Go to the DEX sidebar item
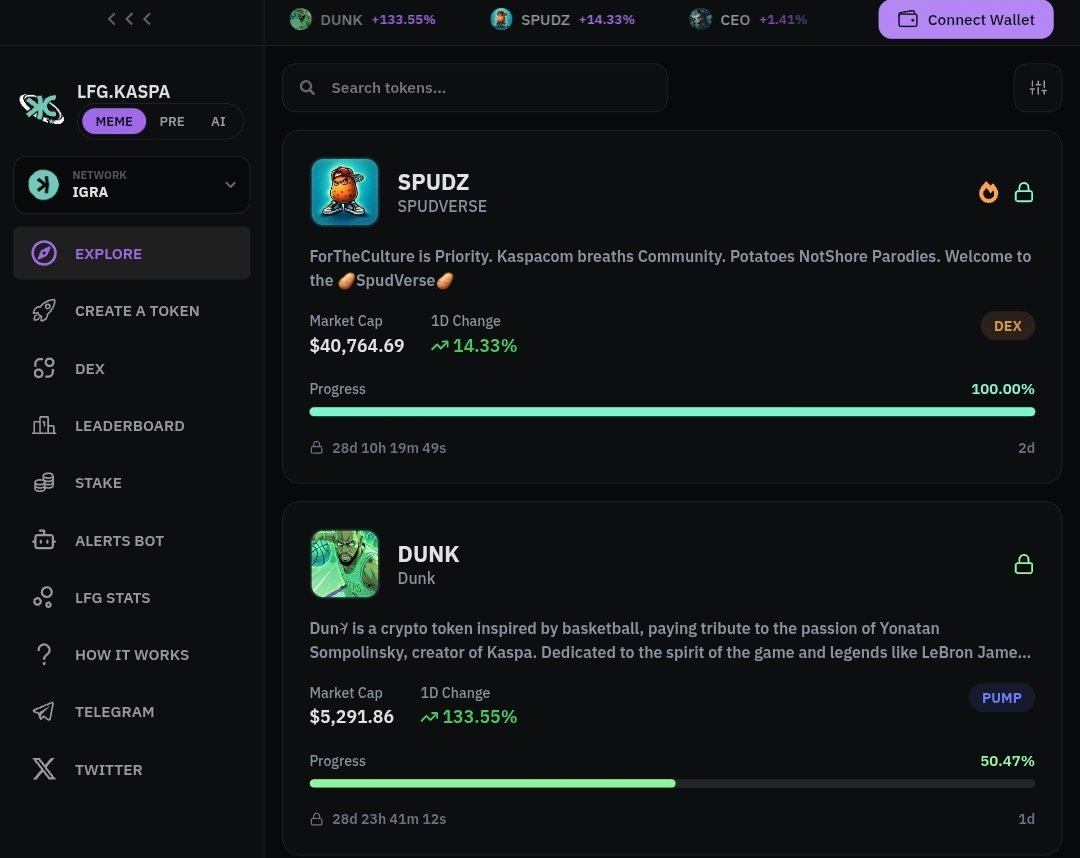This screenshot has height=858, width=1080. click(132, 368)
